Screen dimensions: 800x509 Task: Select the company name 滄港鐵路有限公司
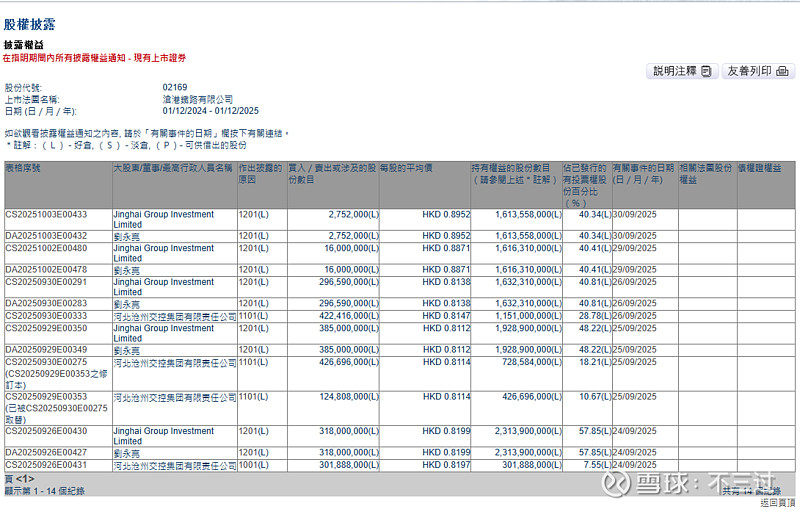198,99
